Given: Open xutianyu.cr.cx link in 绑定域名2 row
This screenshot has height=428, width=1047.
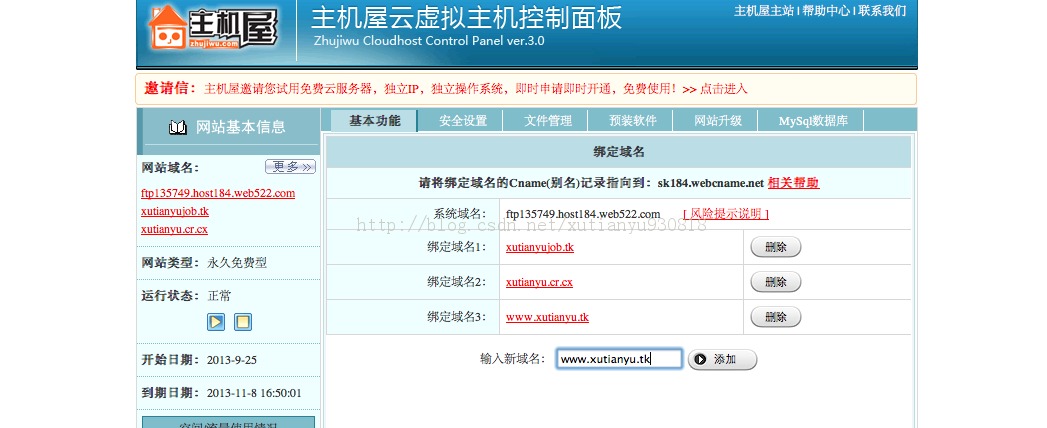Looking at the screenshot, I should [539, 282].
